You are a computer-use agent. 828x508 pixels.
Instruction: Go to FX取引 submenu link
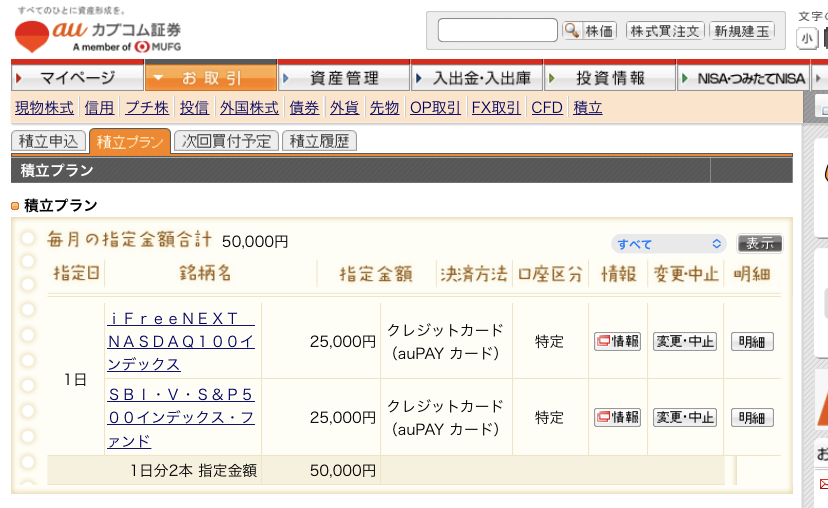[x=496, y=108]
